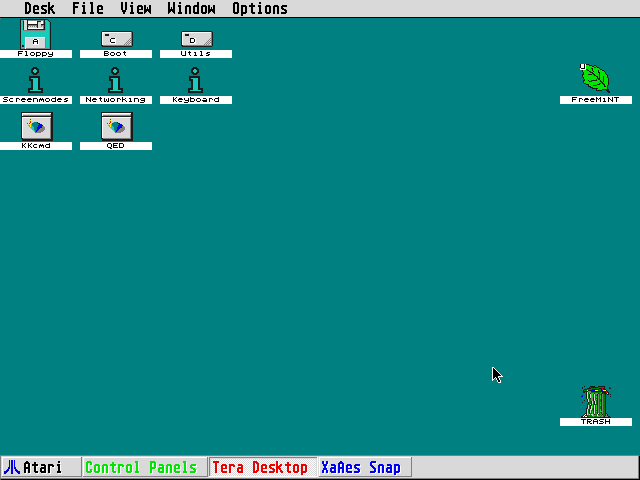The image size is (640, 480).
Task: Open the File menu
Action: pyautogui.click(x=88, y=9)
